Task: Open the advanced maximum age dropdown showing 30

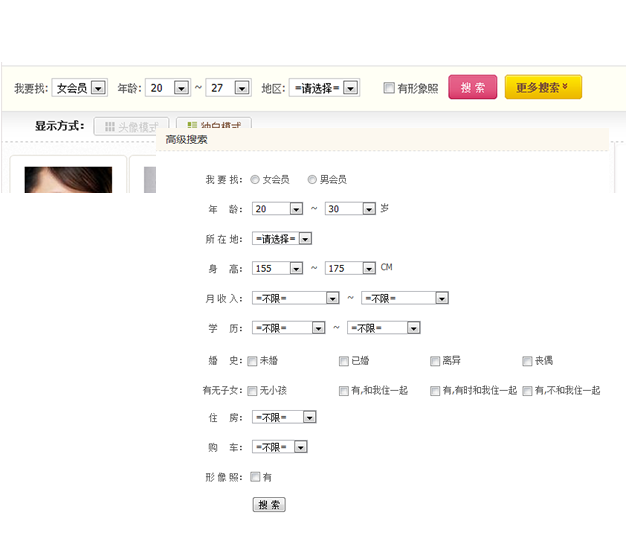Action: [x=350, y=209]
